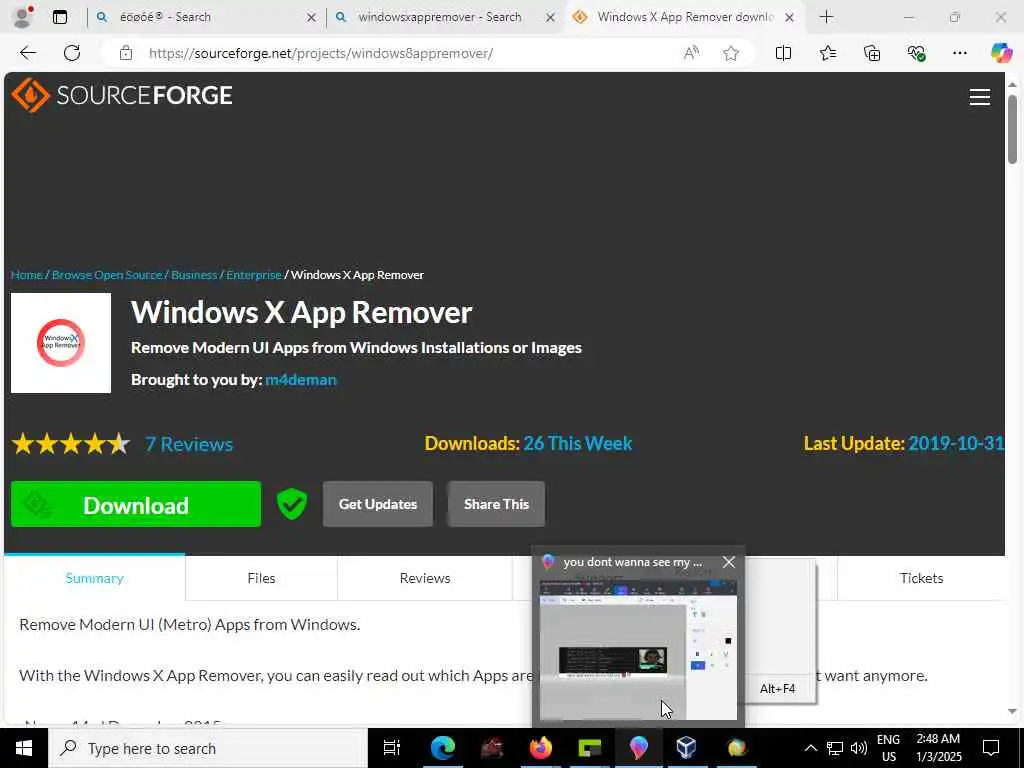Open the green NVIDIA-style taskbar icon
The height and width of the screenshot is (768, 1024).
pos(589,748)
